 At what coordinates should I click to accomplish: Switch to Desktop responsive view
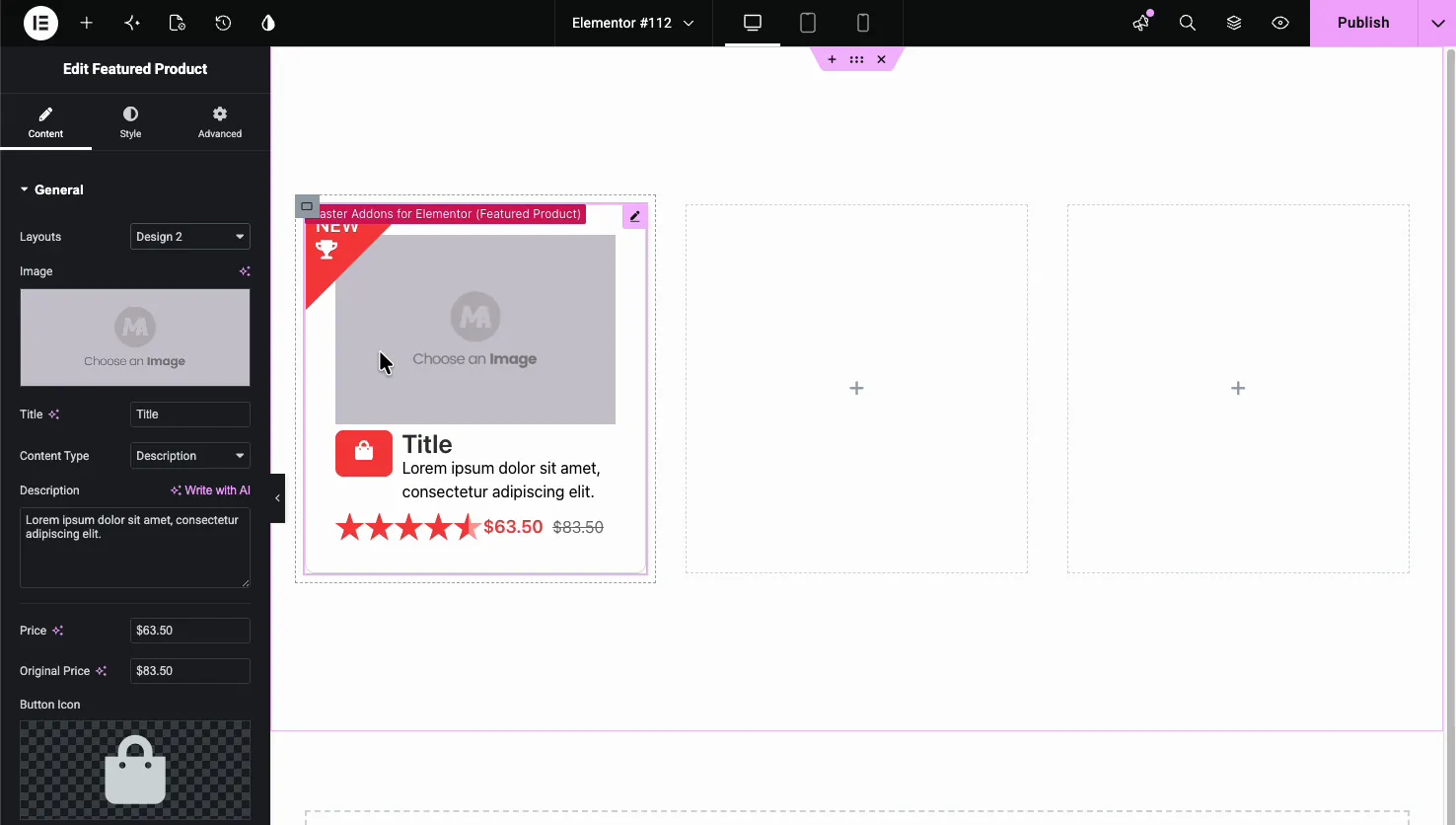(753, 23)
